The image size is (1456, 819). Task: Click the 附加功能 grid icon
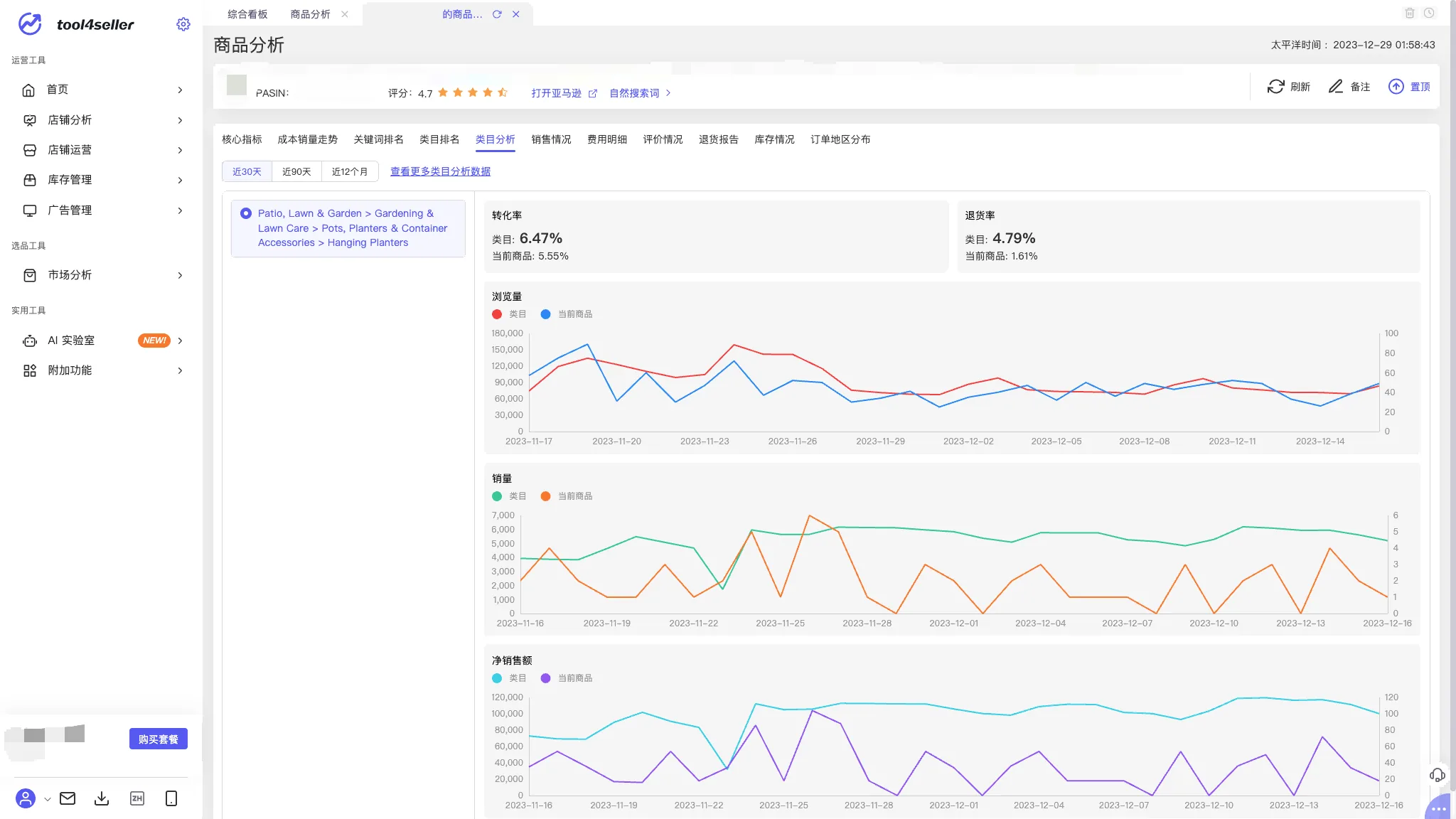pyautogui.click(x=29, y=370)
